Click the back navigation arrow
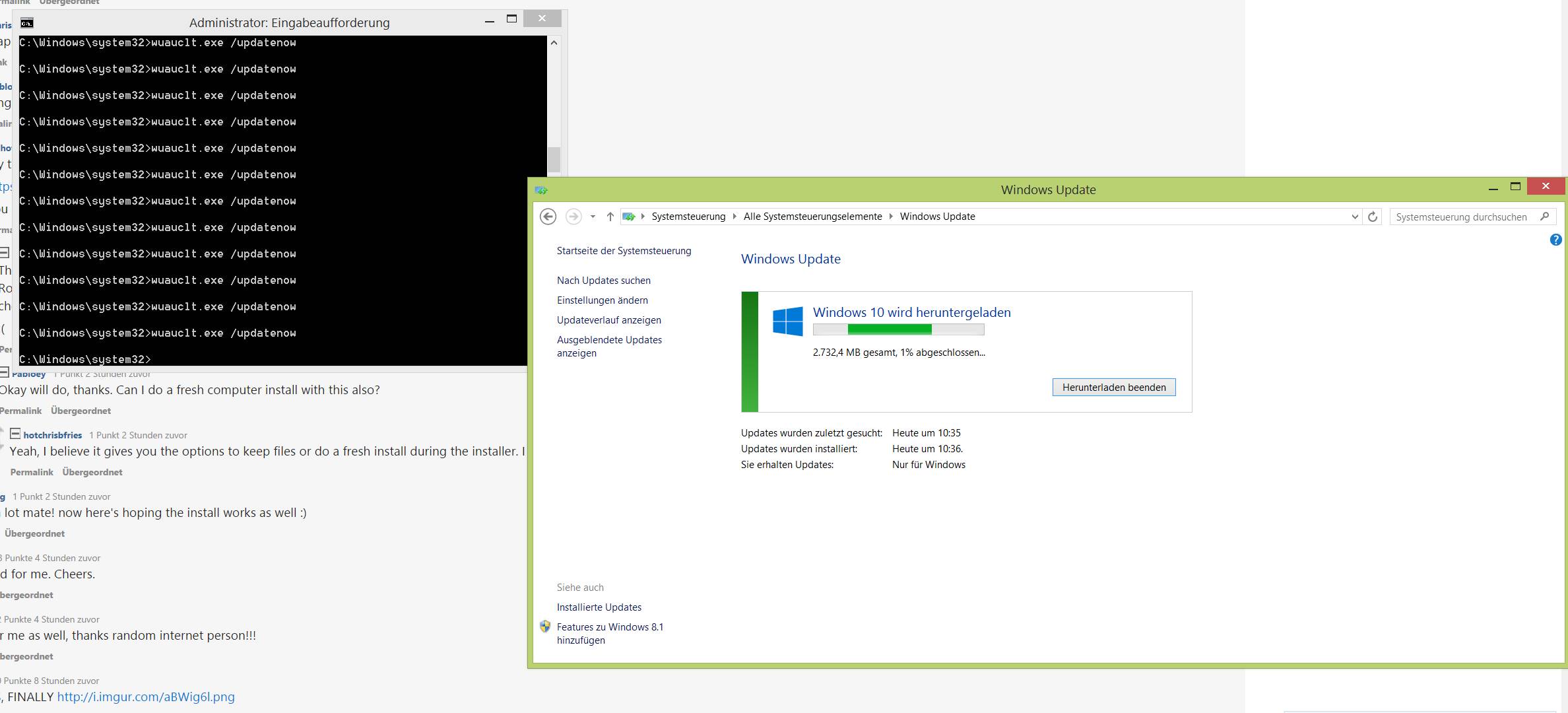 tap(548, 217)
